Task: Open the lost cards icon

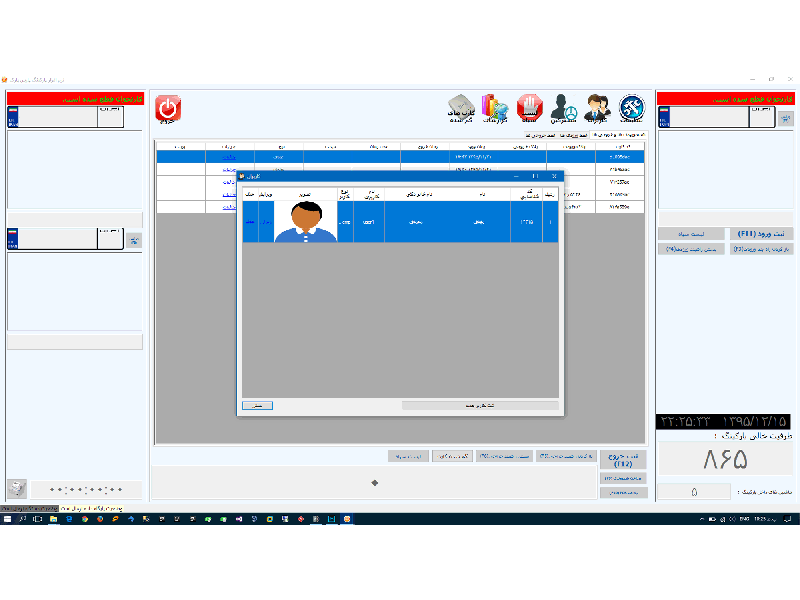Action: pyautogui.click(x=460, y=108)
